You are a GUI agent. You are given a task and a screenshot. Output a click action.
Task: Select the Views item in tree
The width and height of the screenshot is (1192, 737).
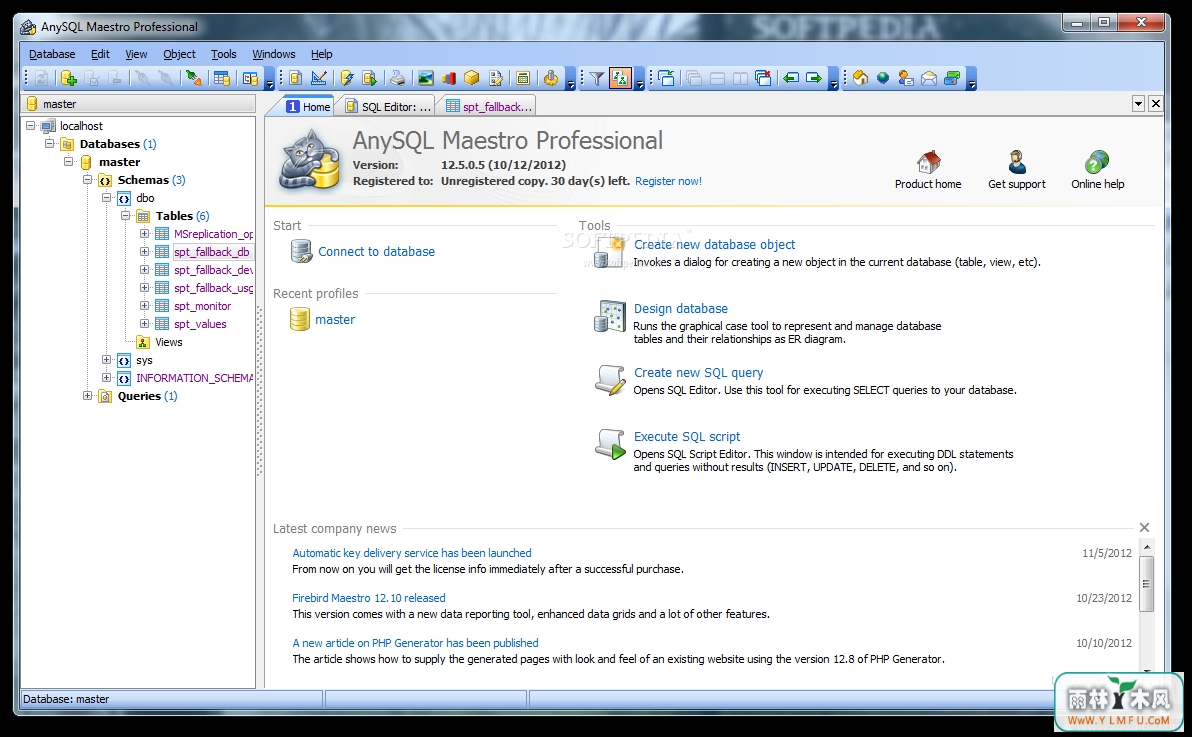pyautogui.click(x=169, y=342)
